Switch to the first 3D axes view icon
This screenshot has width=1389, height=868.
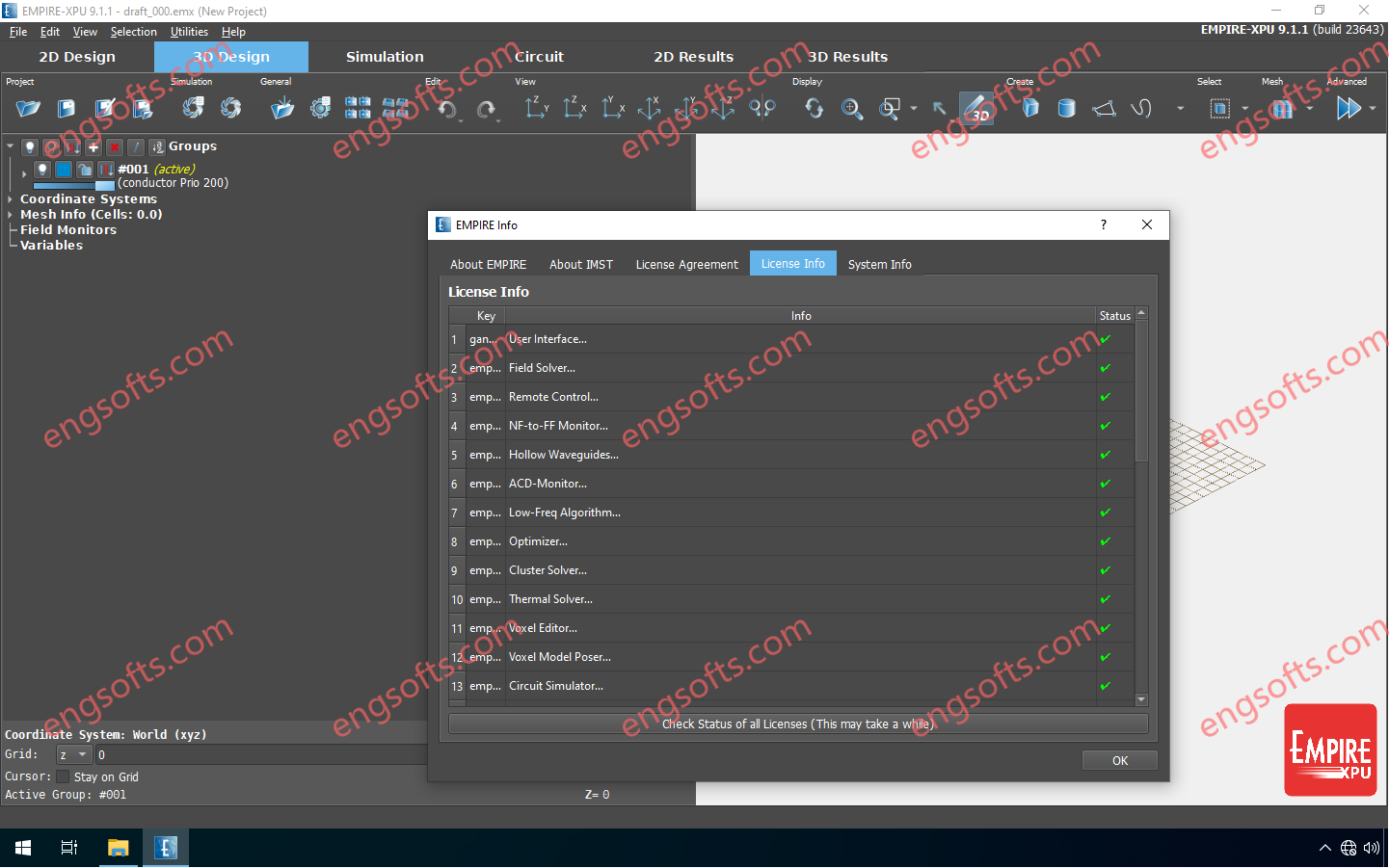click(650, 108)
